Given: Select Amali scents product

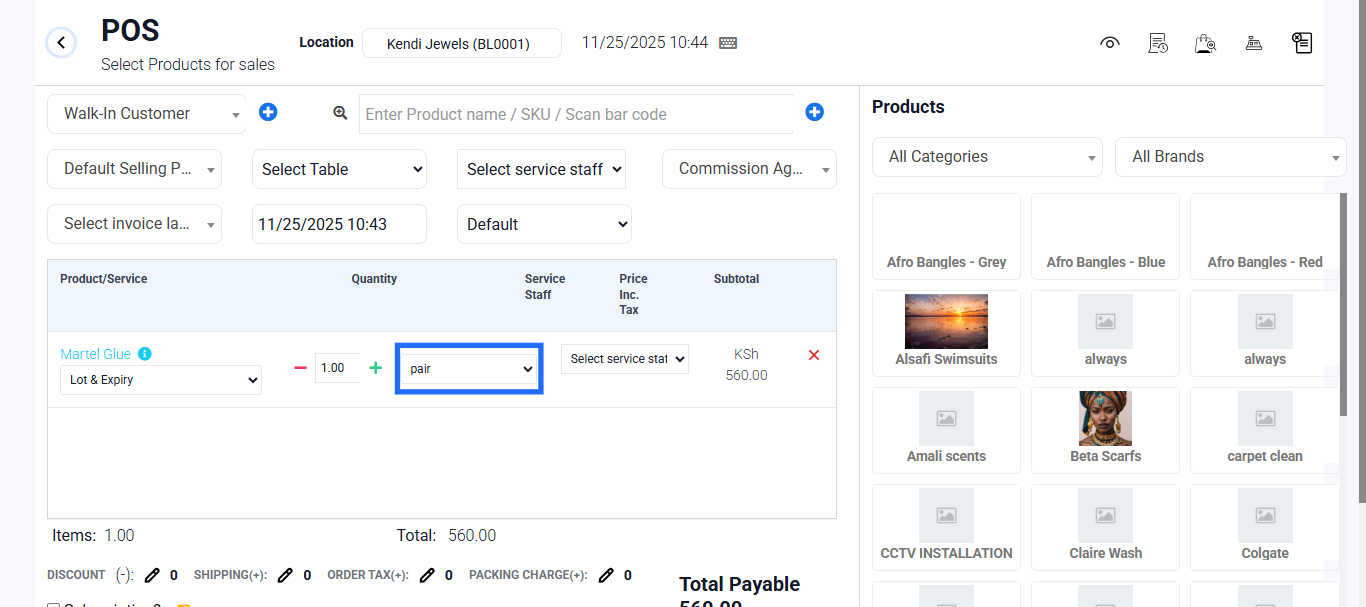Looking at the screenshot, I should (947, 430).
